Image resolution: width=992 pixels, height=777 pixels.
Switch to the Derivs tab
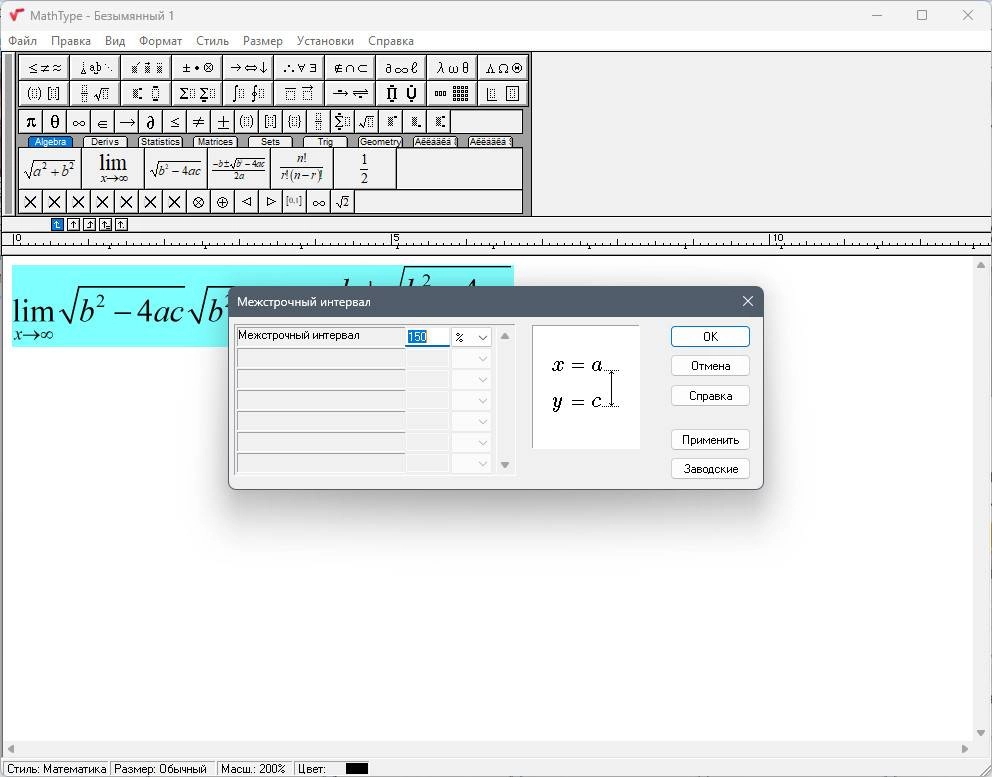(x=105, y=142)
